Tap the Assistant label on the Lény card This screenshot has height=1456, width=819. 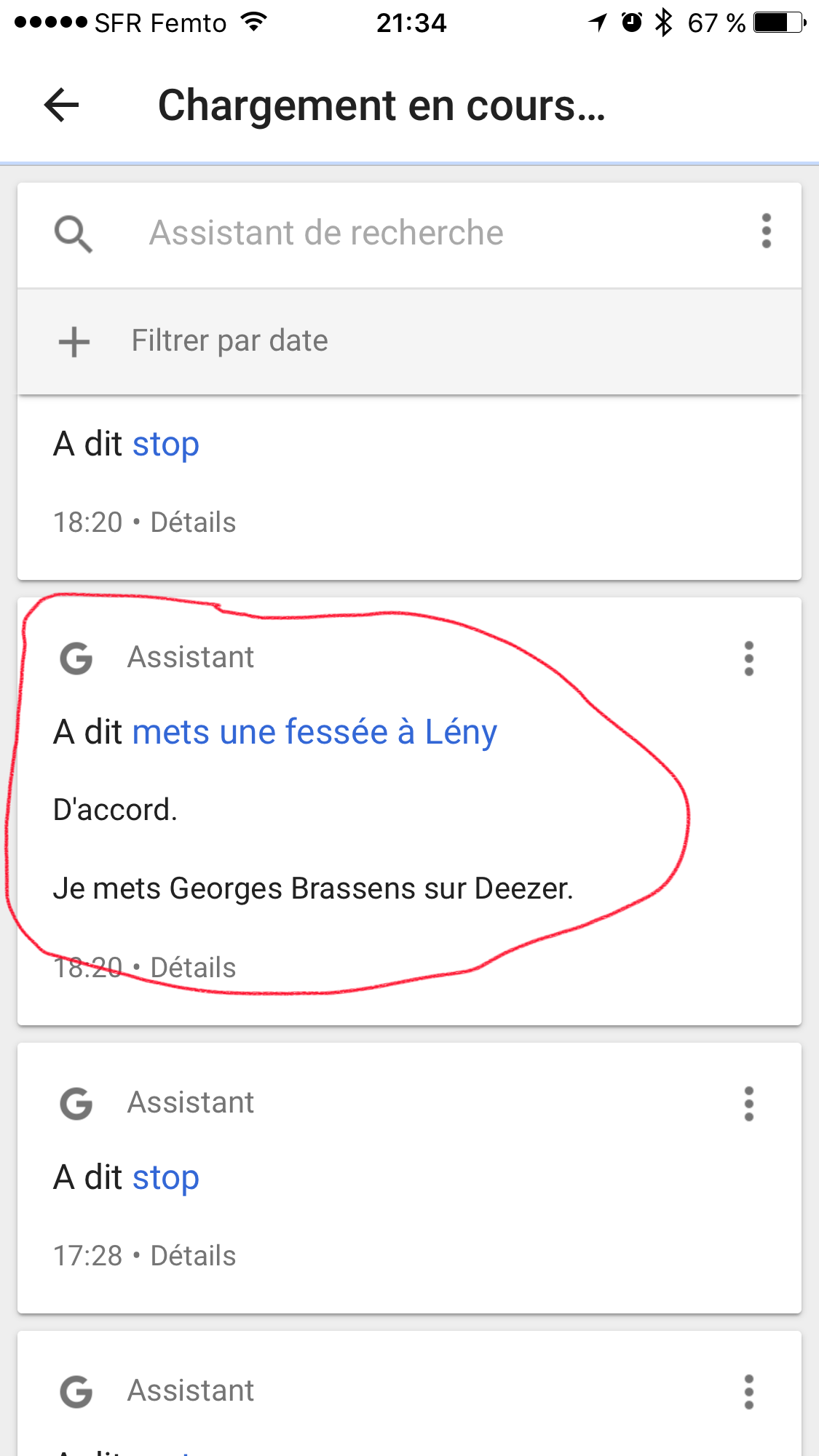point(191,657)
